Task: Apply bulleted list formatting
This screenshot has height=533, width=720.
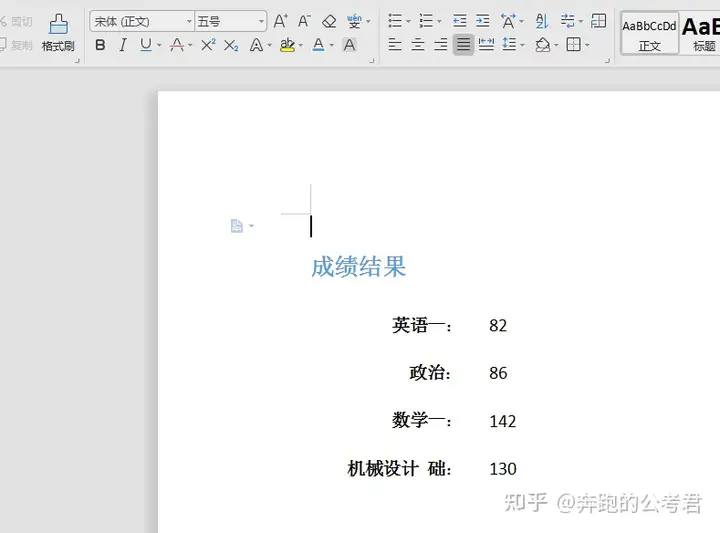Action: click(x=394, y=21)
